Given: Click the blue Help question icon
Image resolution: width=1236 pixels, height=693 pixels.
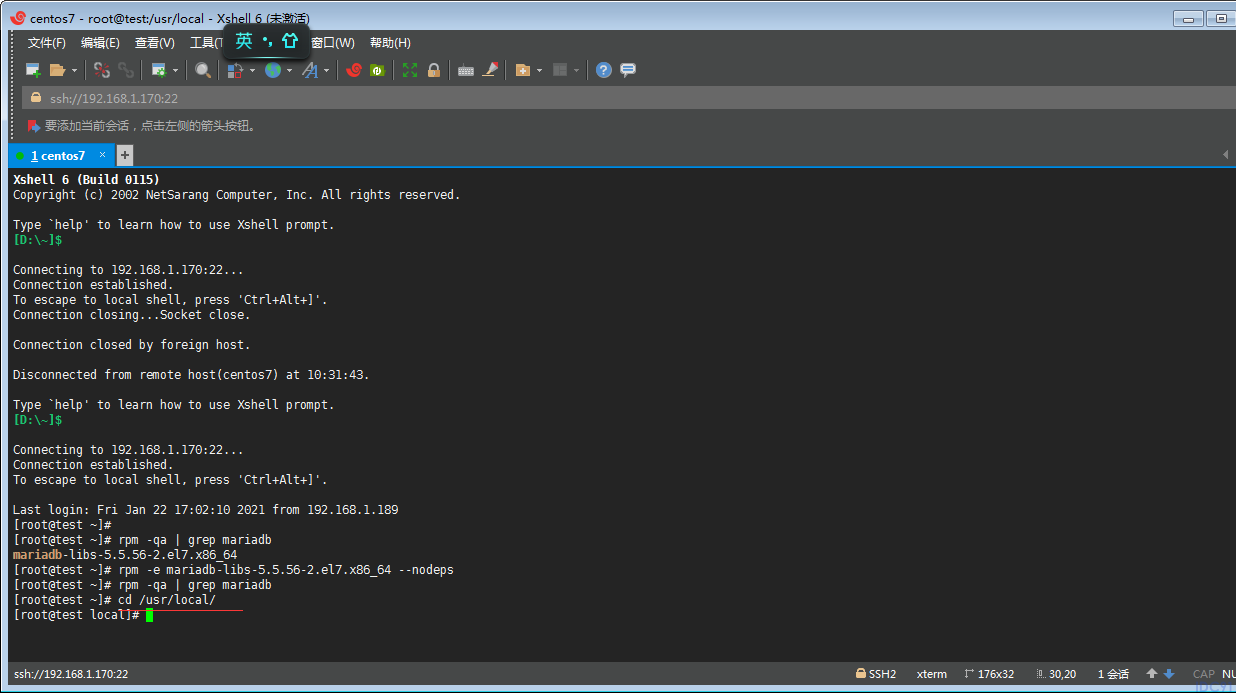Looking at the screenshot, I should pyautogui.click(x=603, y=70).
